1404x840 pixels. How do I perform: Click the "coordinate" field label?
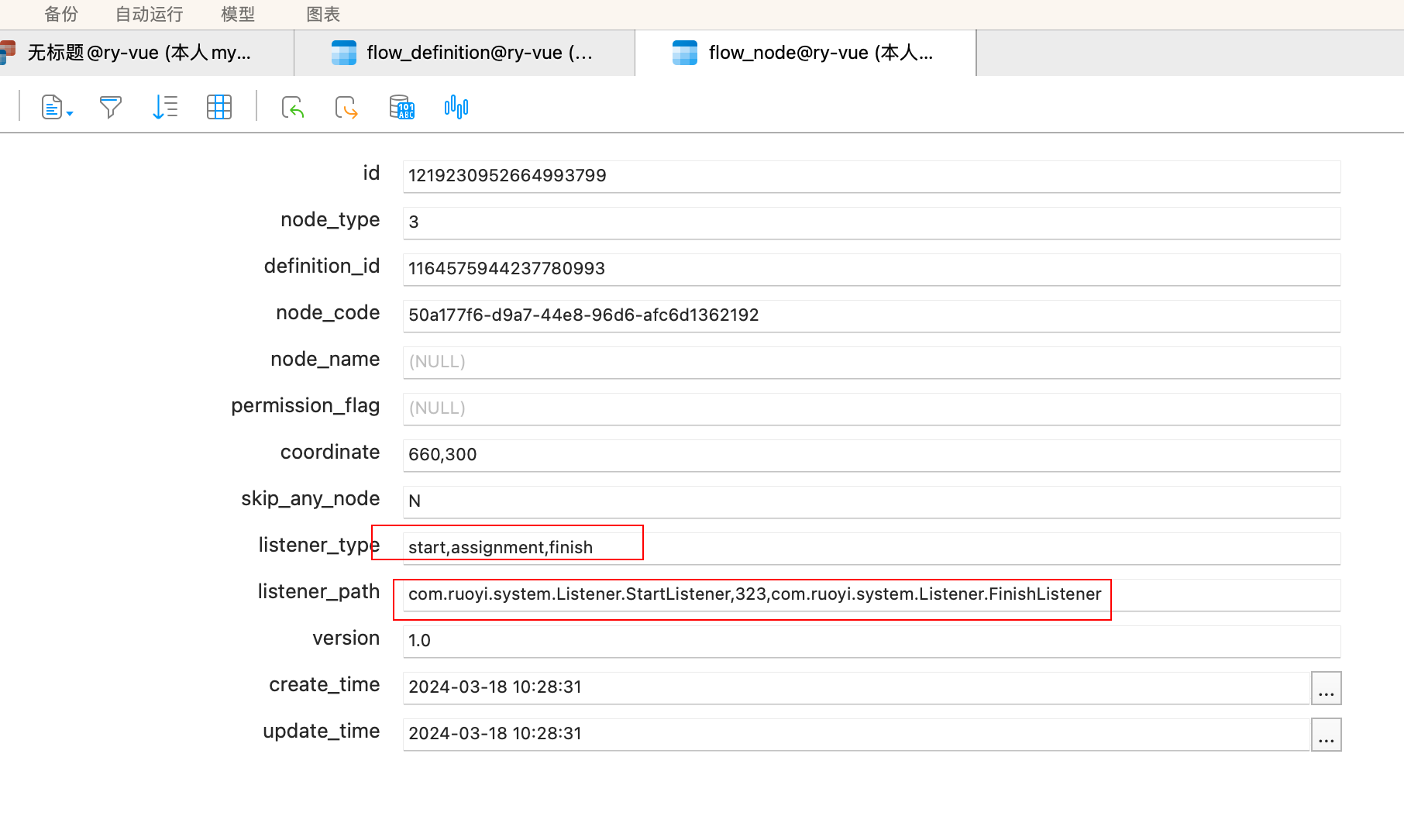(x=330, y=452)
